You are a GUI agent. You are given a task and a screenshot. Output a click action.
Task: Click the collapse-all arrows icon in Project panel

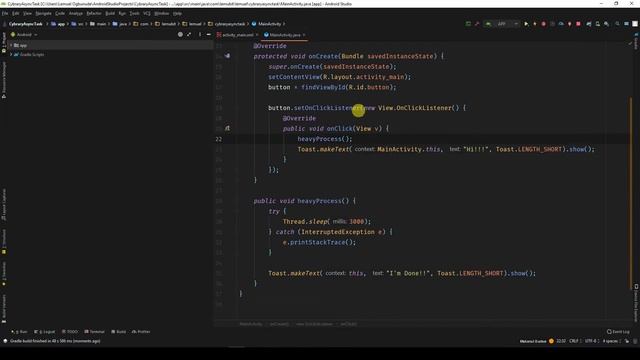coord(189,35)
